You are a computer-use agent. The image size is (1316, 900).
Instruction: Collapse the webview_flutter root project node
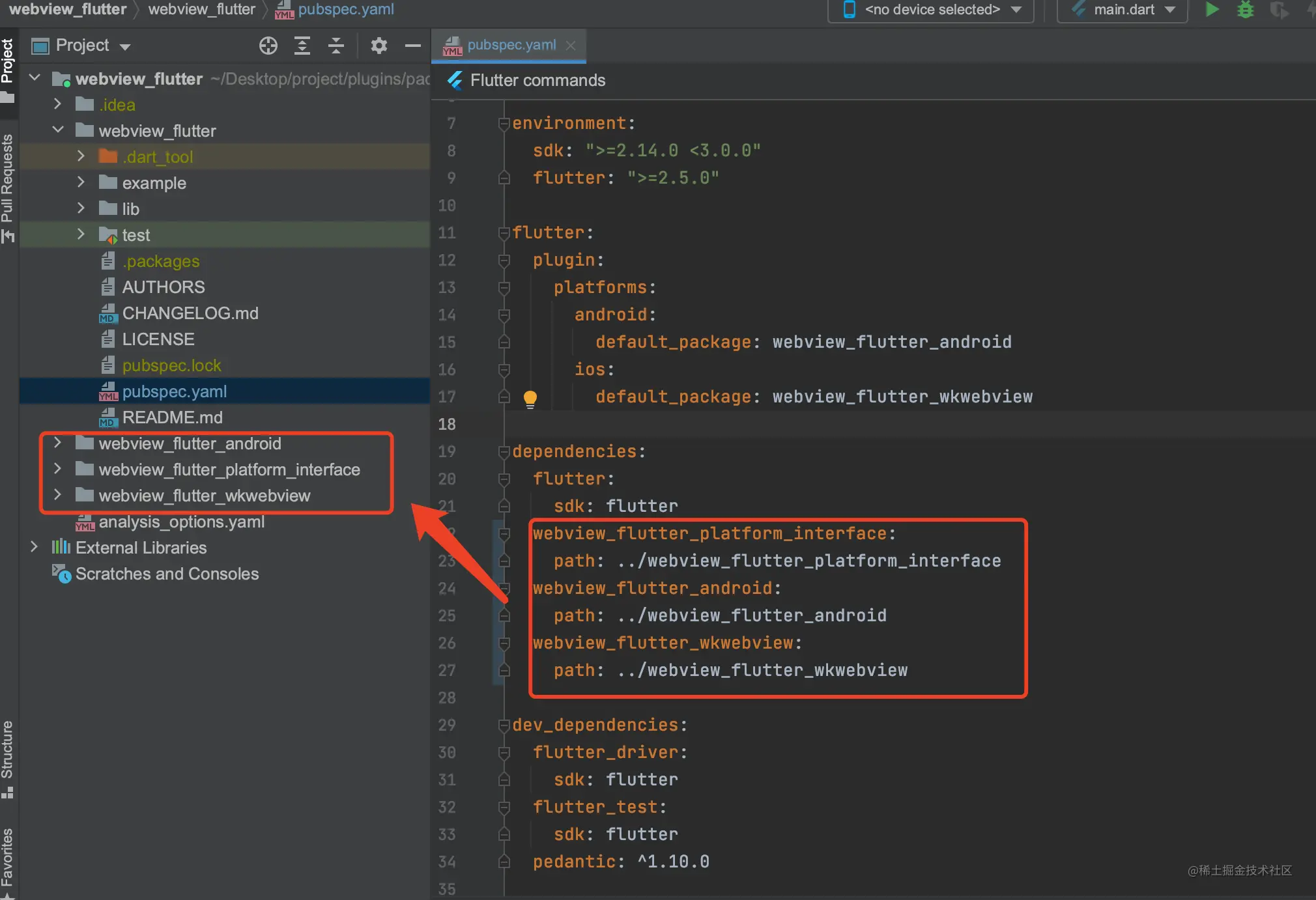(x=35, y=78)
